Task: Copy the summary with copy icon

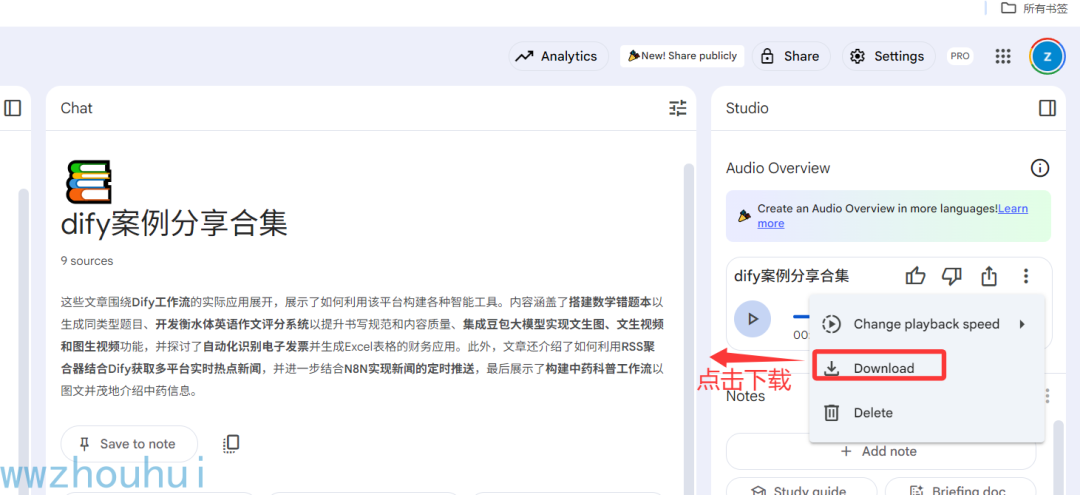Action: click(231, 444)
